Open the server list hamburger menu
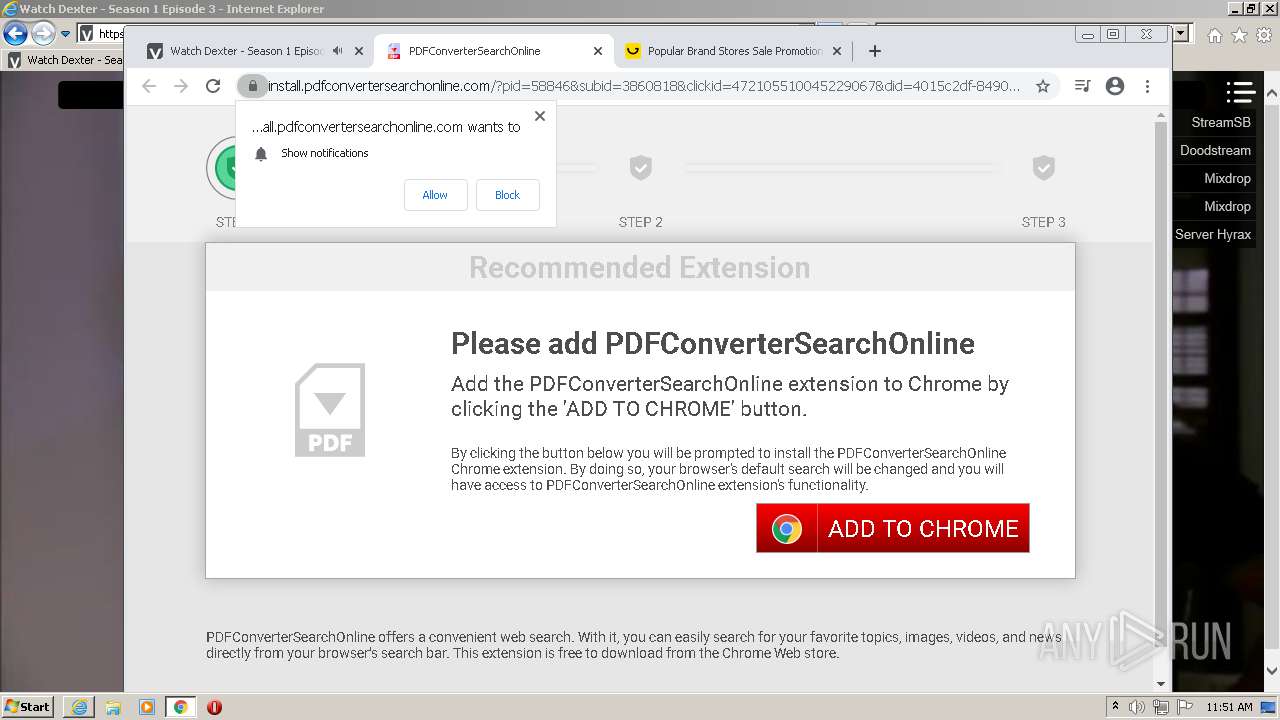Screen dimensions: 1280x720 tap(1240, 92)
